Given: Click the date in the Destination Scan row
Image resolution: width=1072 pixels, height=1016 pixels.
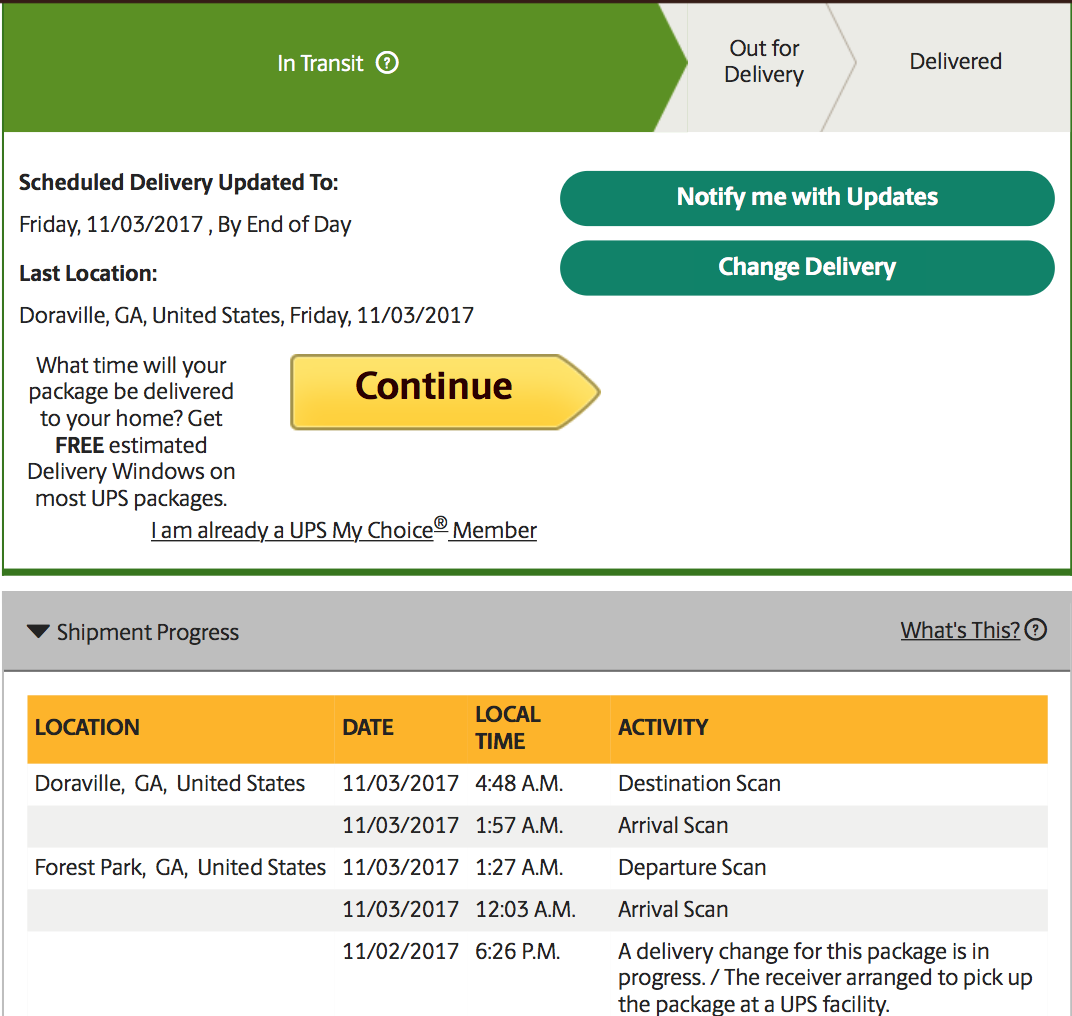Looking at the screenshot, I should click(x=400, y=784).
